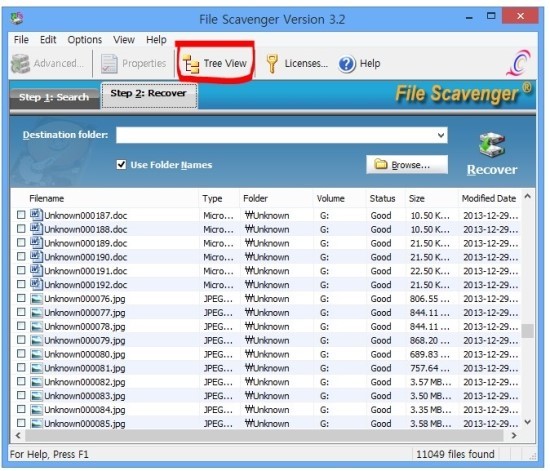
Task: Click image icon of Unknown000080.jpg
Action: [x=36, y=354]
